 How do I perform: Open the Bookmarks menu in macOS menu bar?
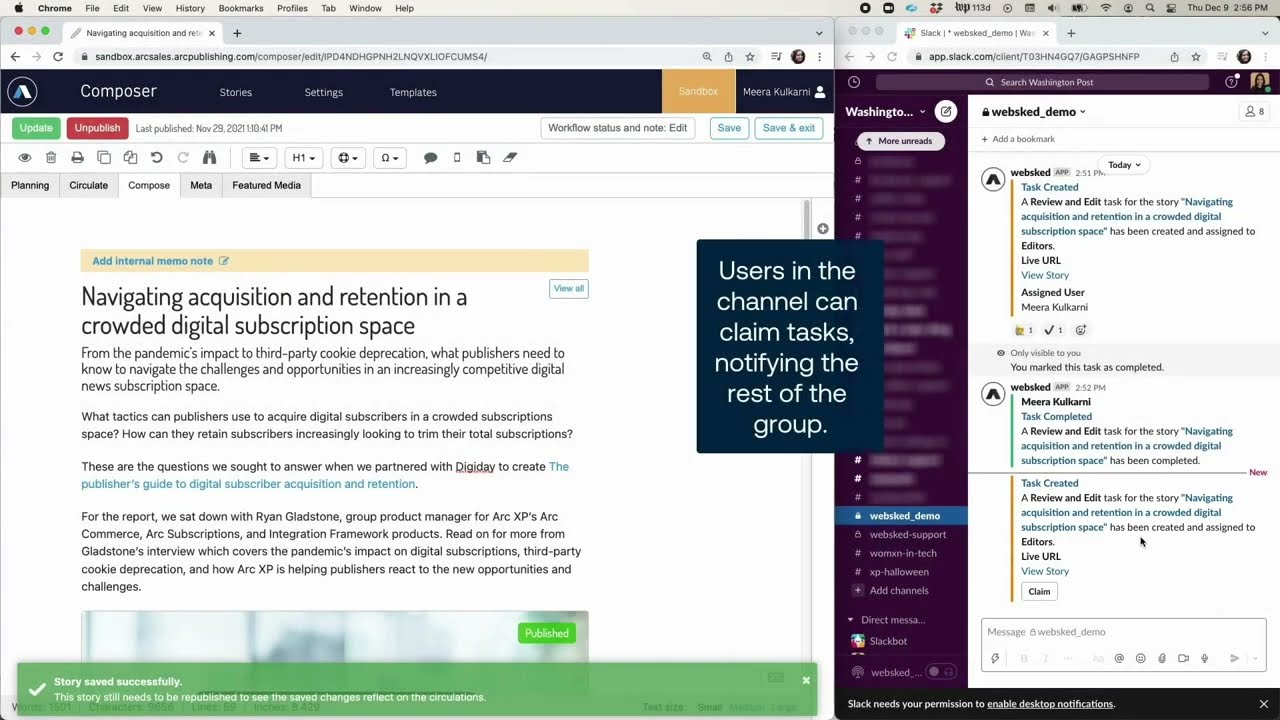pos(241,8)
